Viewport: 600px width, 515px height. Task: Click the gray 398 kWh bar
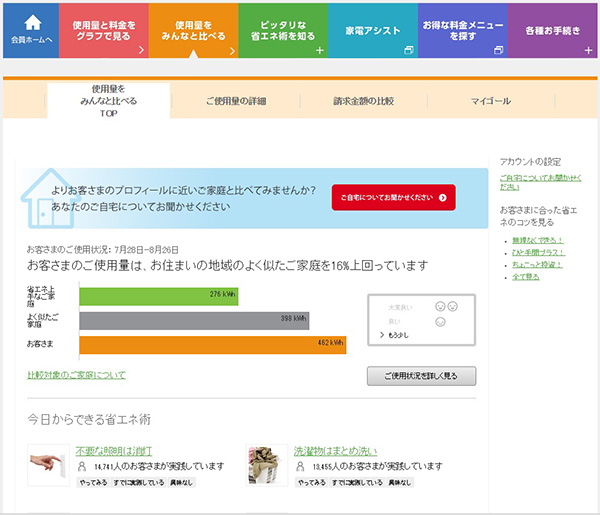pyautogui.click(x=194, y=321)
